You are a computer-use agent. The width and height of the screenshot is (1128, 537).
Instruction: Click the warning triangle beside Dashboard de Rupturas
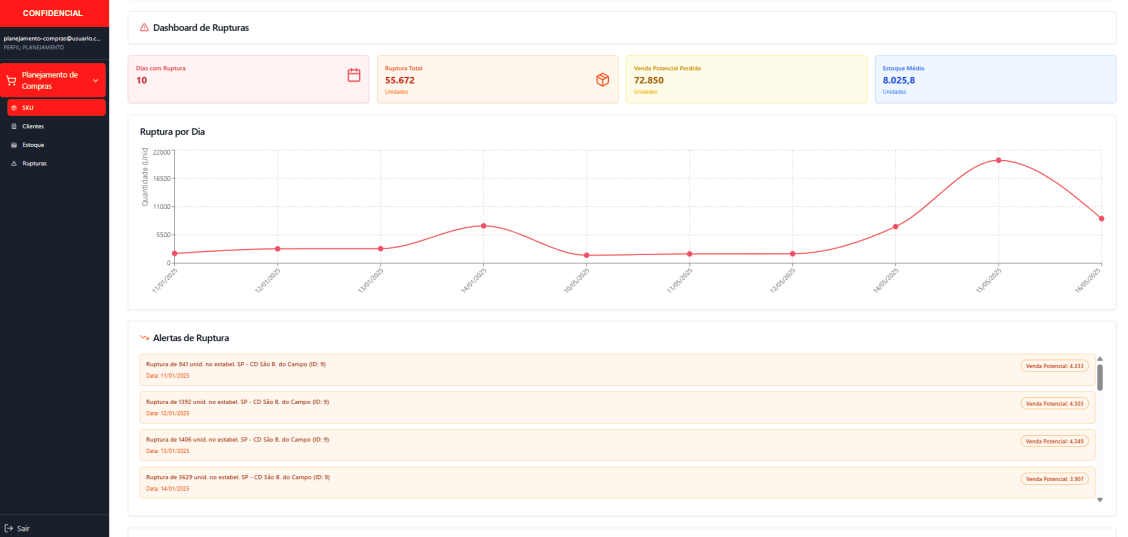click(x=144, y=28)
